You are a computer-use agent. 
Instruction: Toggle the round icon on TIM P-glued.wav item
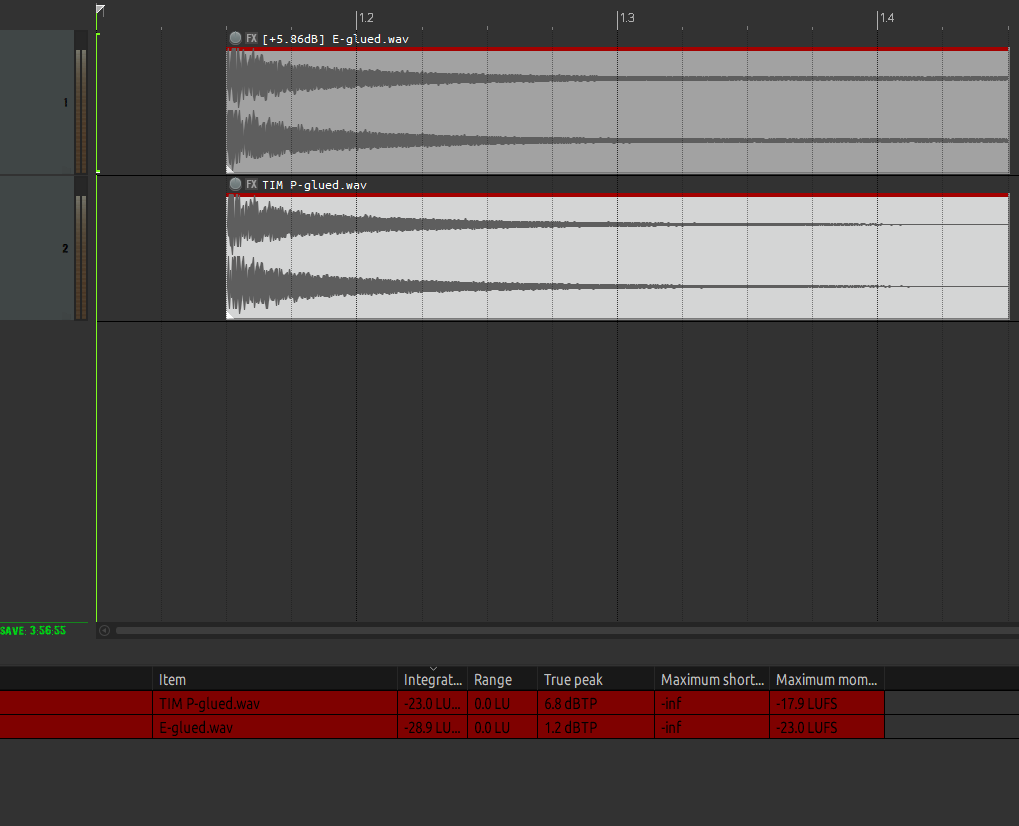(x=235, y=185)
